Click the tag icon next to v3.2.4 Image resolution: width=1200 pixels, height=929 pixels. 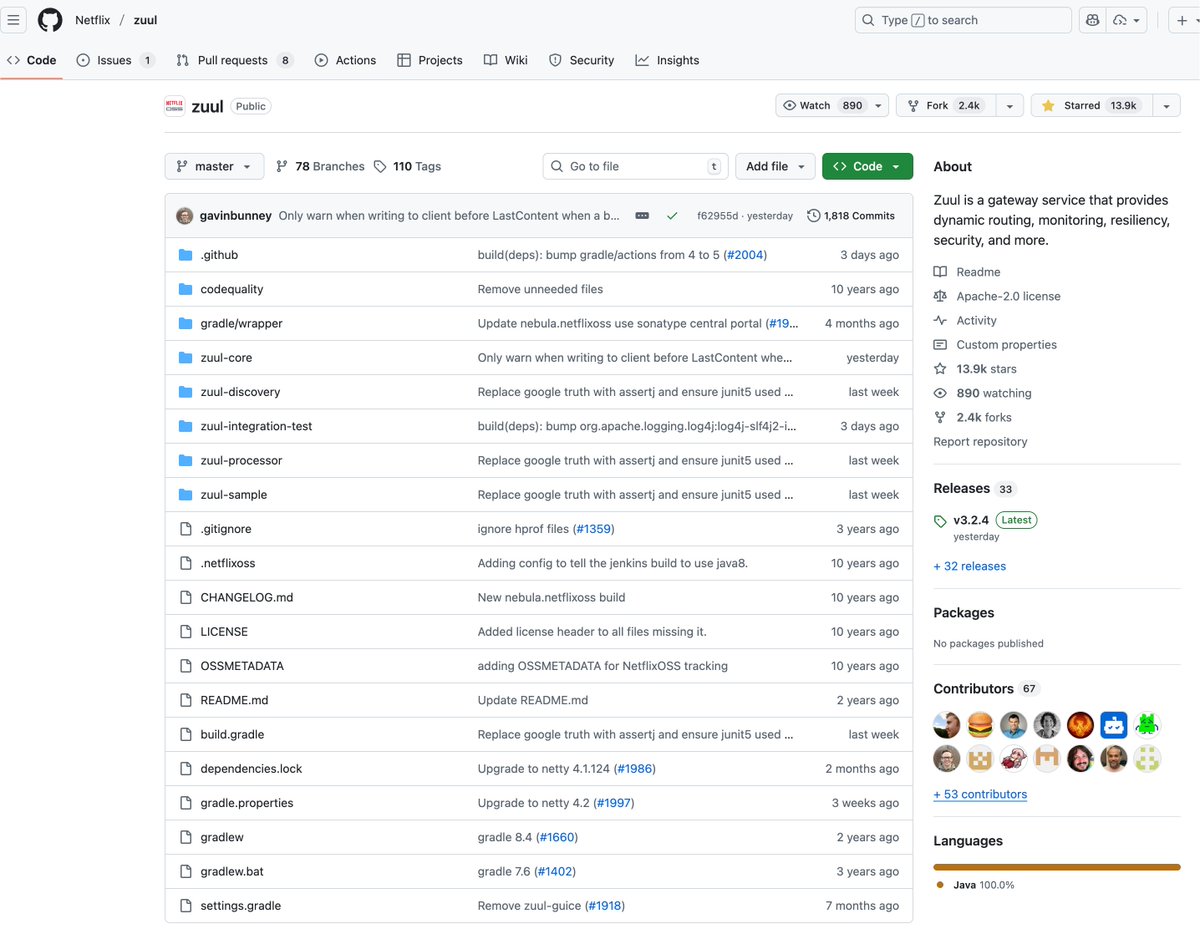940,521
